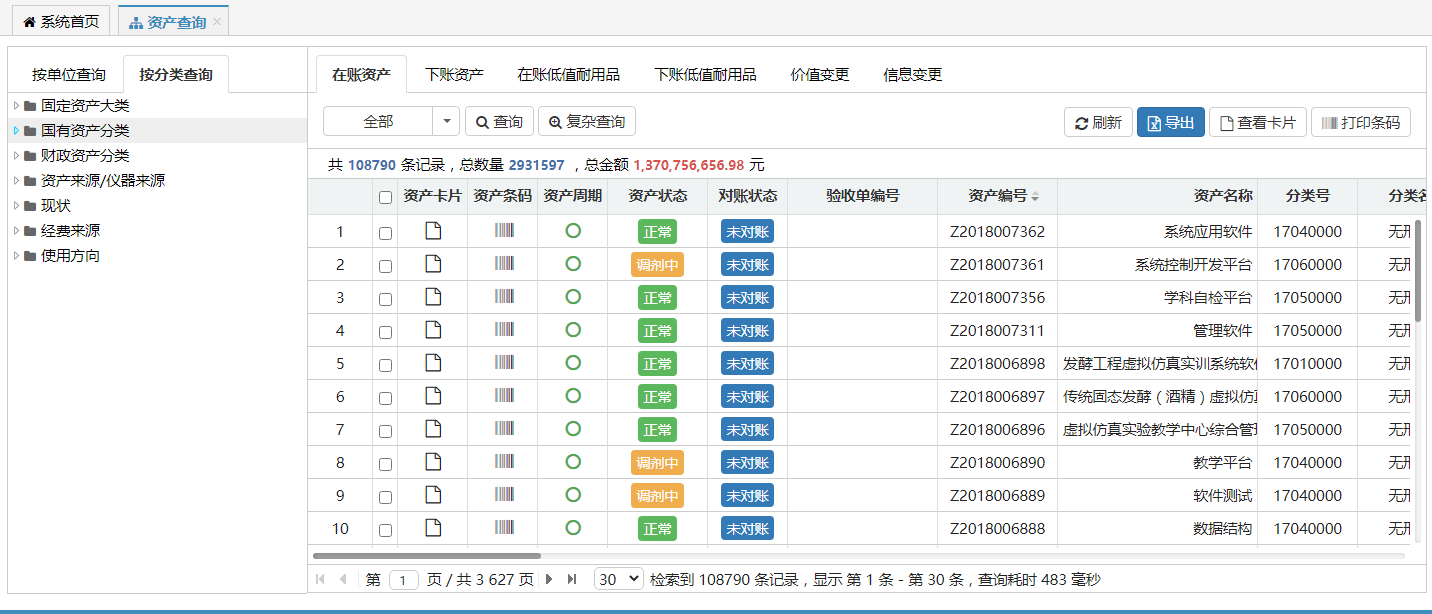This screenshot has width=1432, height=614.
Task: Open 复杂查询 advanced search
Action: [587, 122]
